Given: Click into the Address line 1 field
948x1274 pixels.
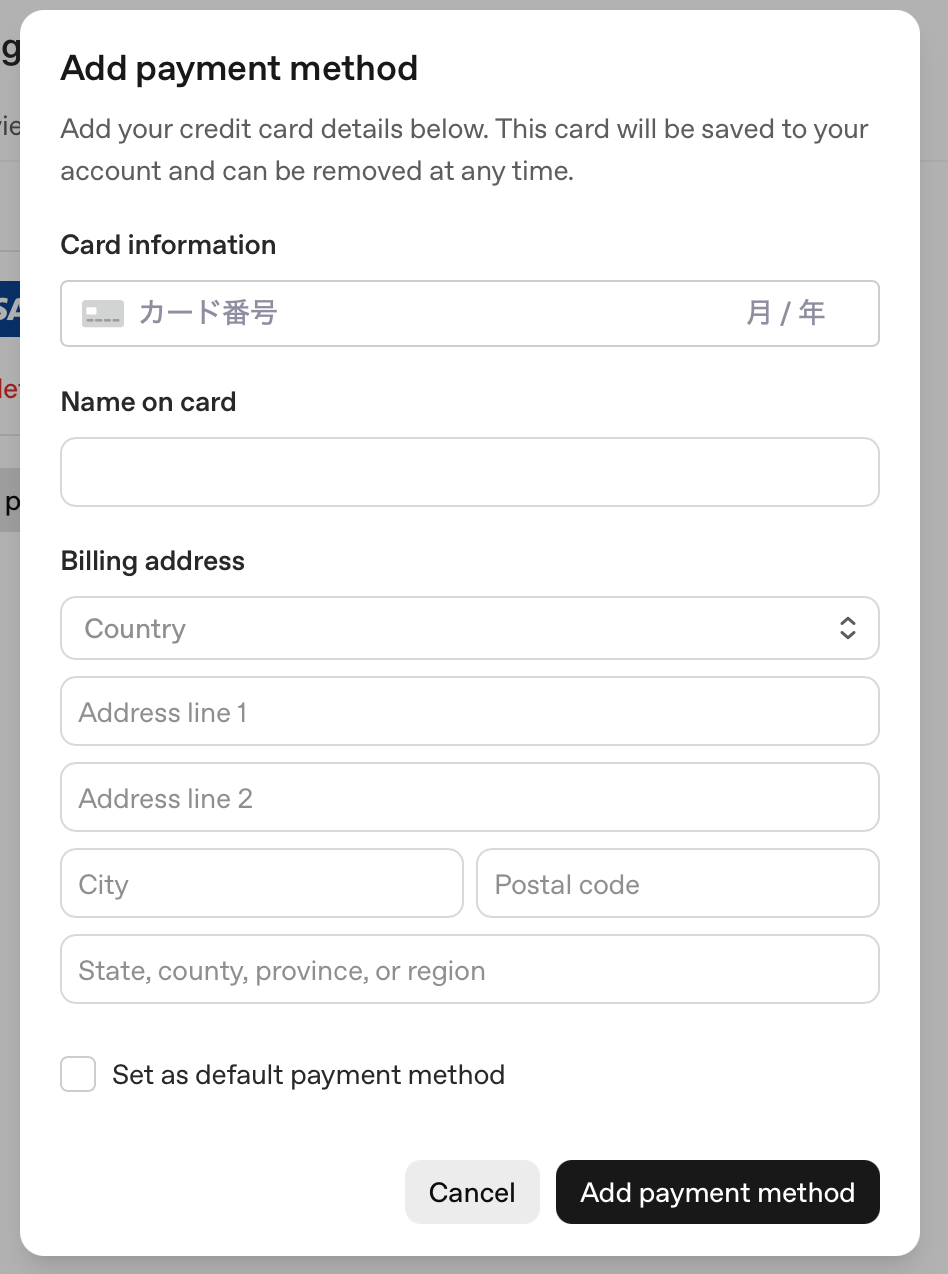Looking at the screenshot, I should (x=469, y=712).
